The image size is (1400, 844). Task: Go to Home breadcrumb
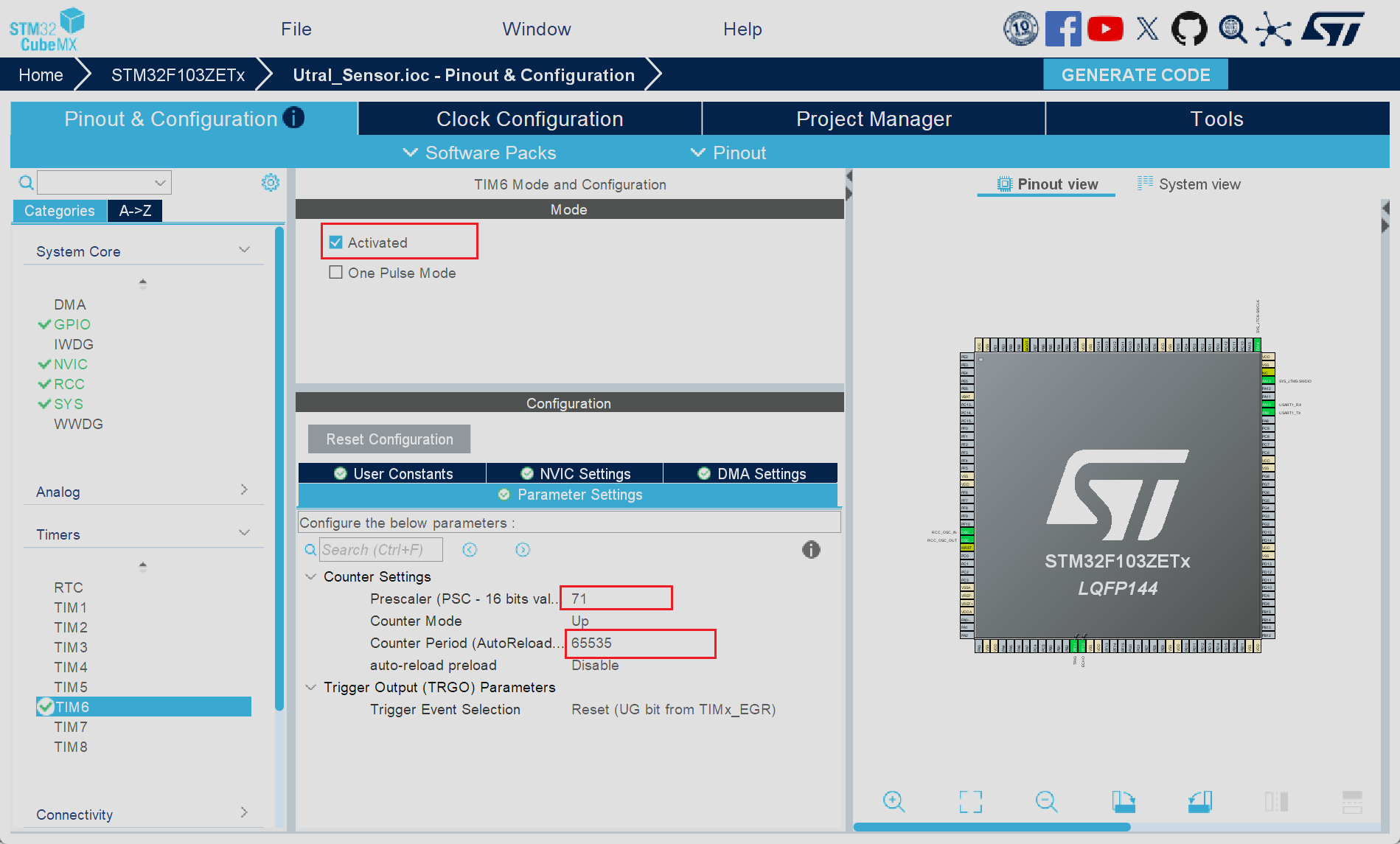41,75
